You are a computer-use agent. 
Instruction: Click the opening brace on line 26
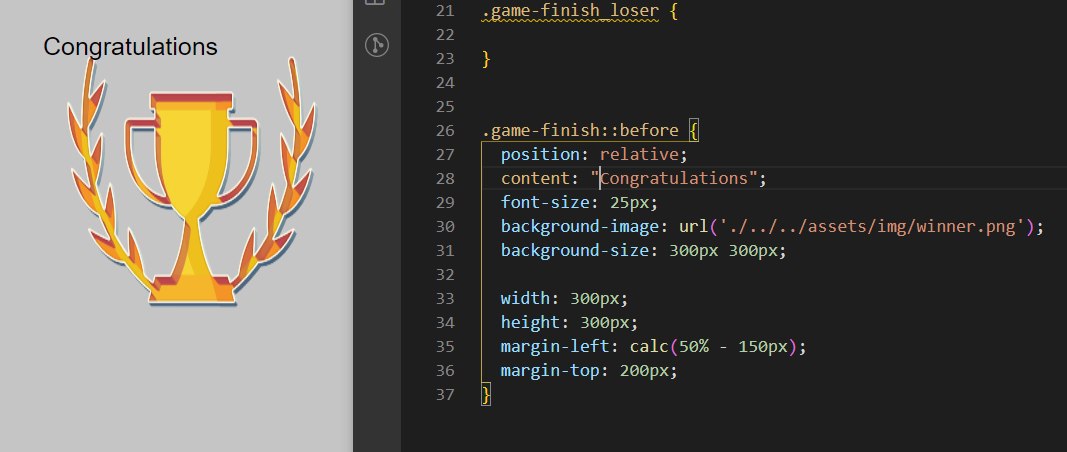694,130
